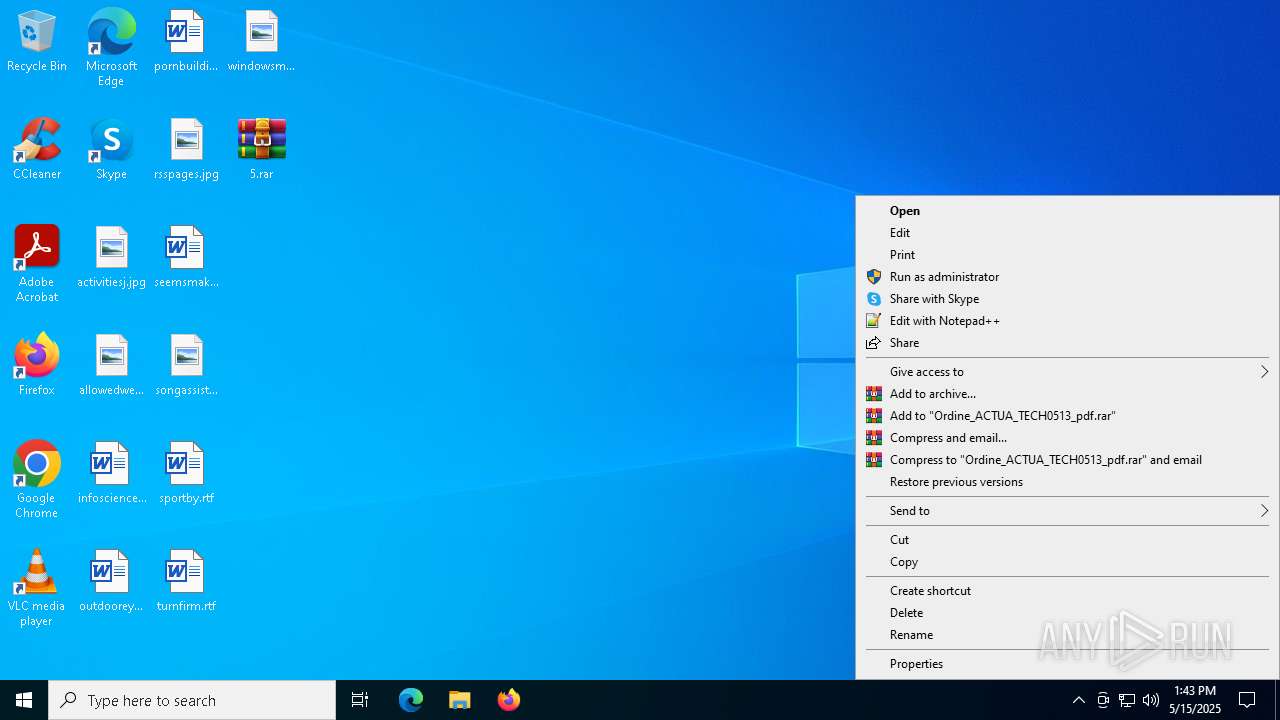1280x720 pixels.
Task: Expand the Give access to submenu
Action: click(1067, 372)
